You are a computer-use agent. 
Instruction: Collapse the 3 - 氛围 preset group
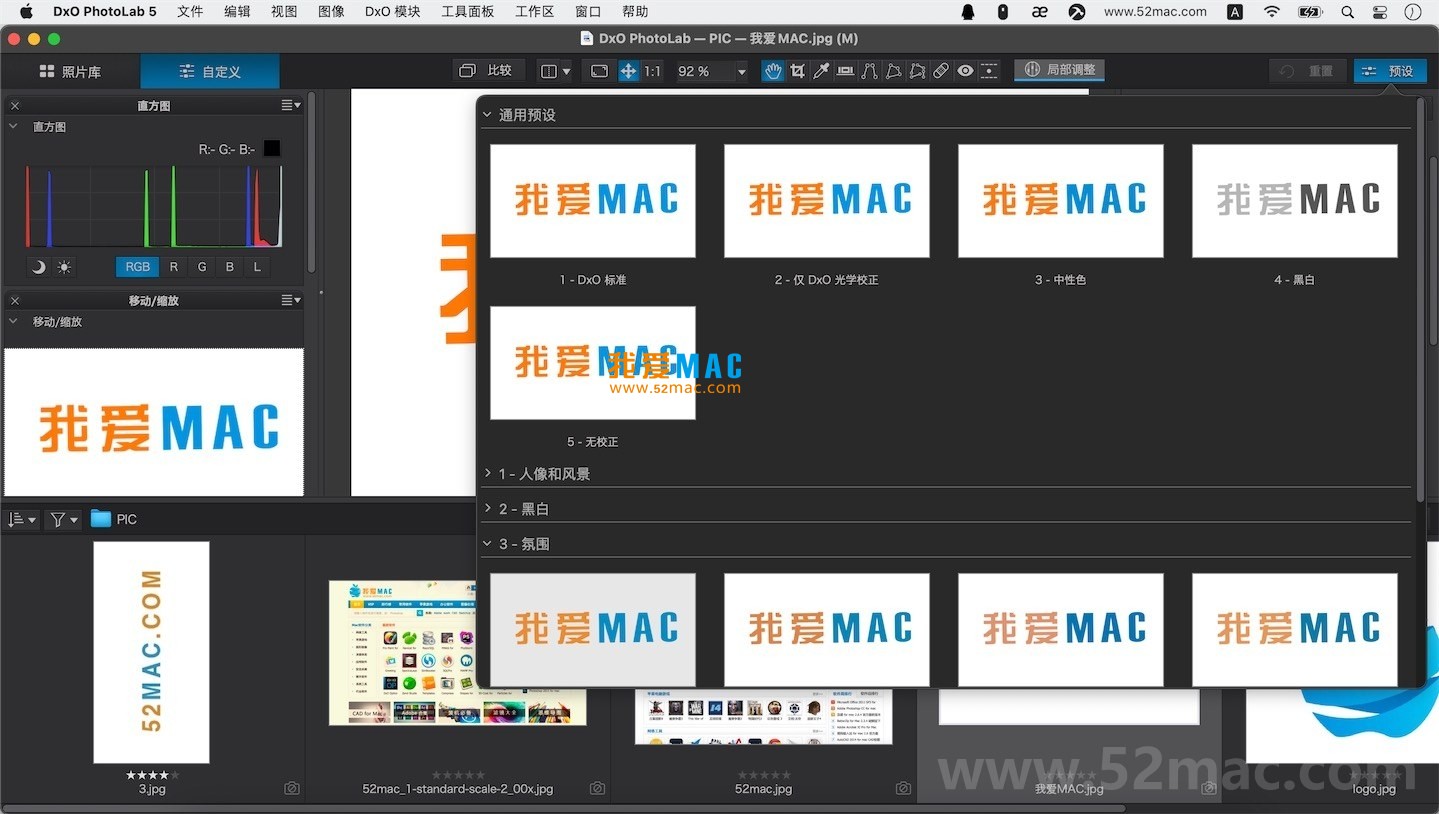pos(488,543)
